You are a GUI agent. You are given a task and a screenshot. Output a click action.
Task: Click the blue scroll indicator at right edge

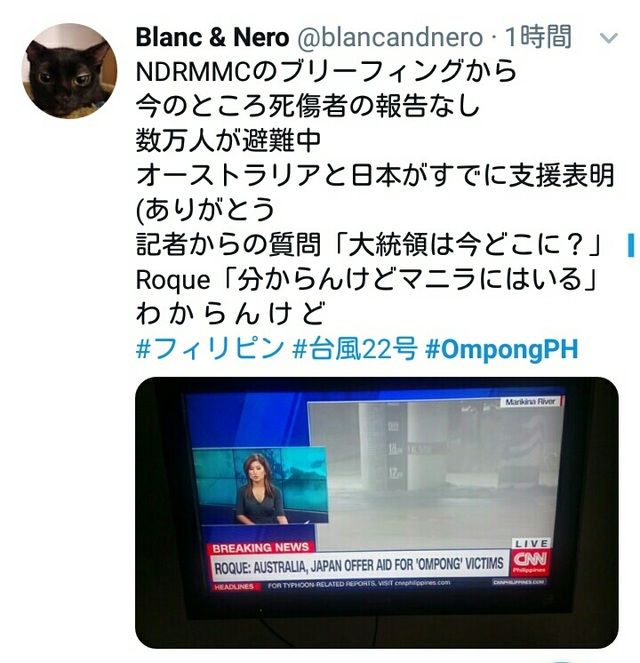click(x=631, y=244)
